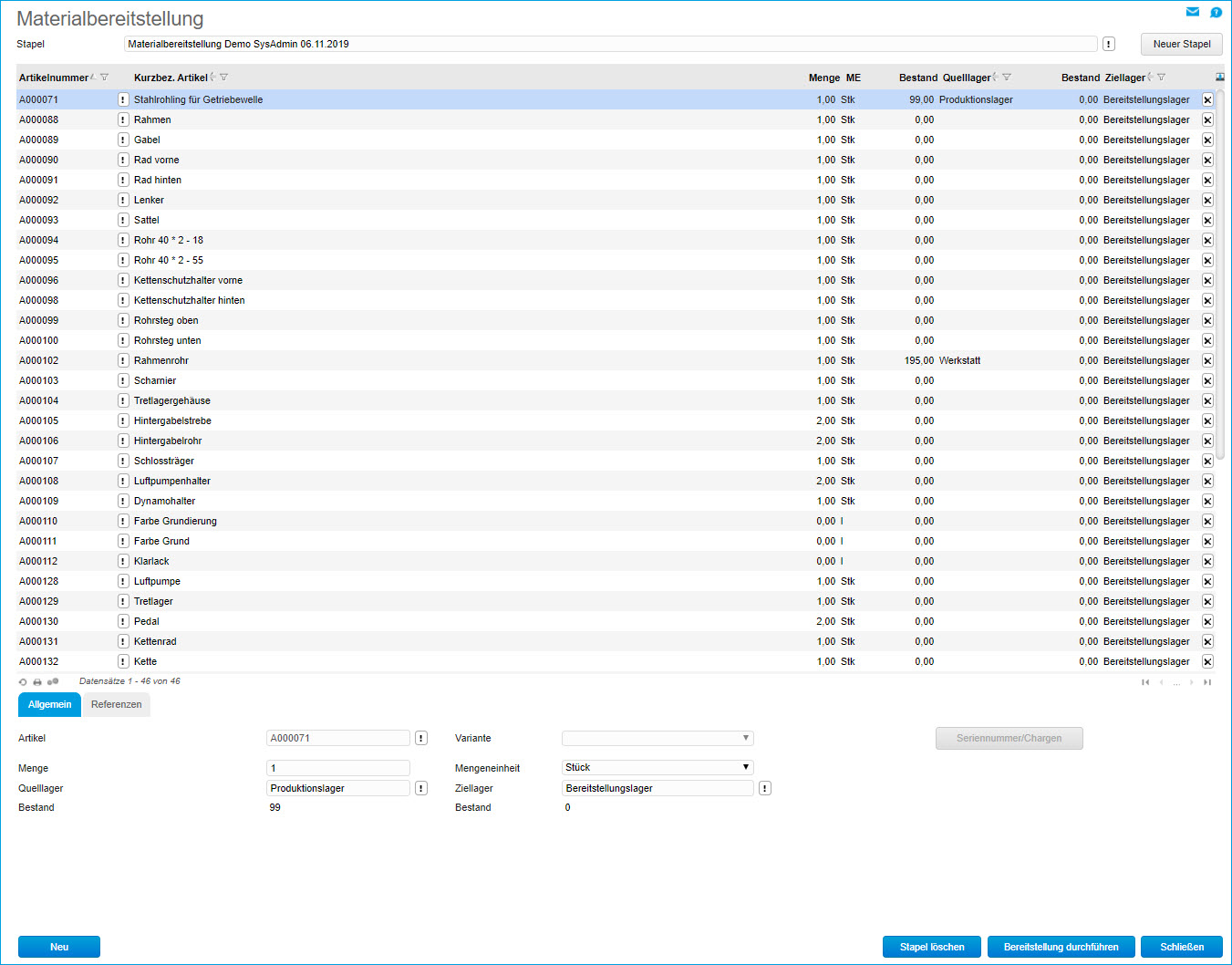Open the Variante dropdown
This screenshot has width=1232, height=965.
(657, 738)
